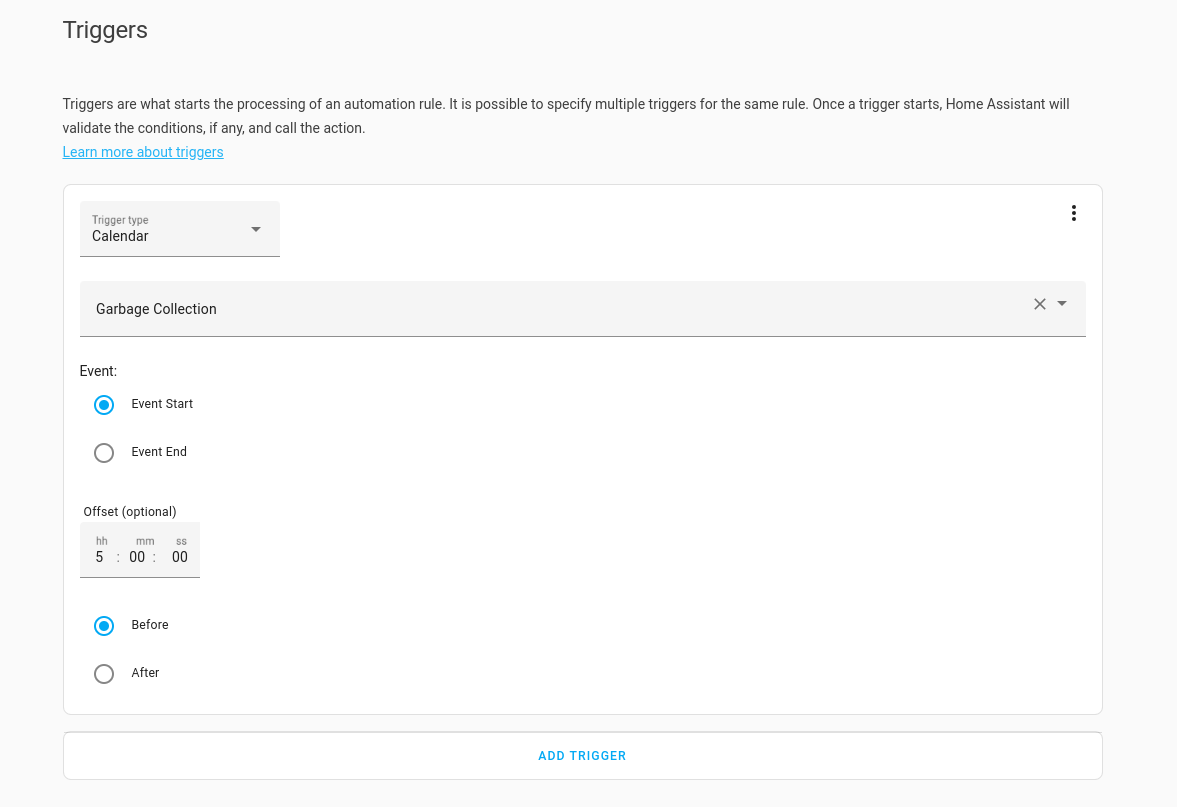This screenshot has width=1177, height=807.
Task: Choose the After offset option
Action: [x=104, y=673]
